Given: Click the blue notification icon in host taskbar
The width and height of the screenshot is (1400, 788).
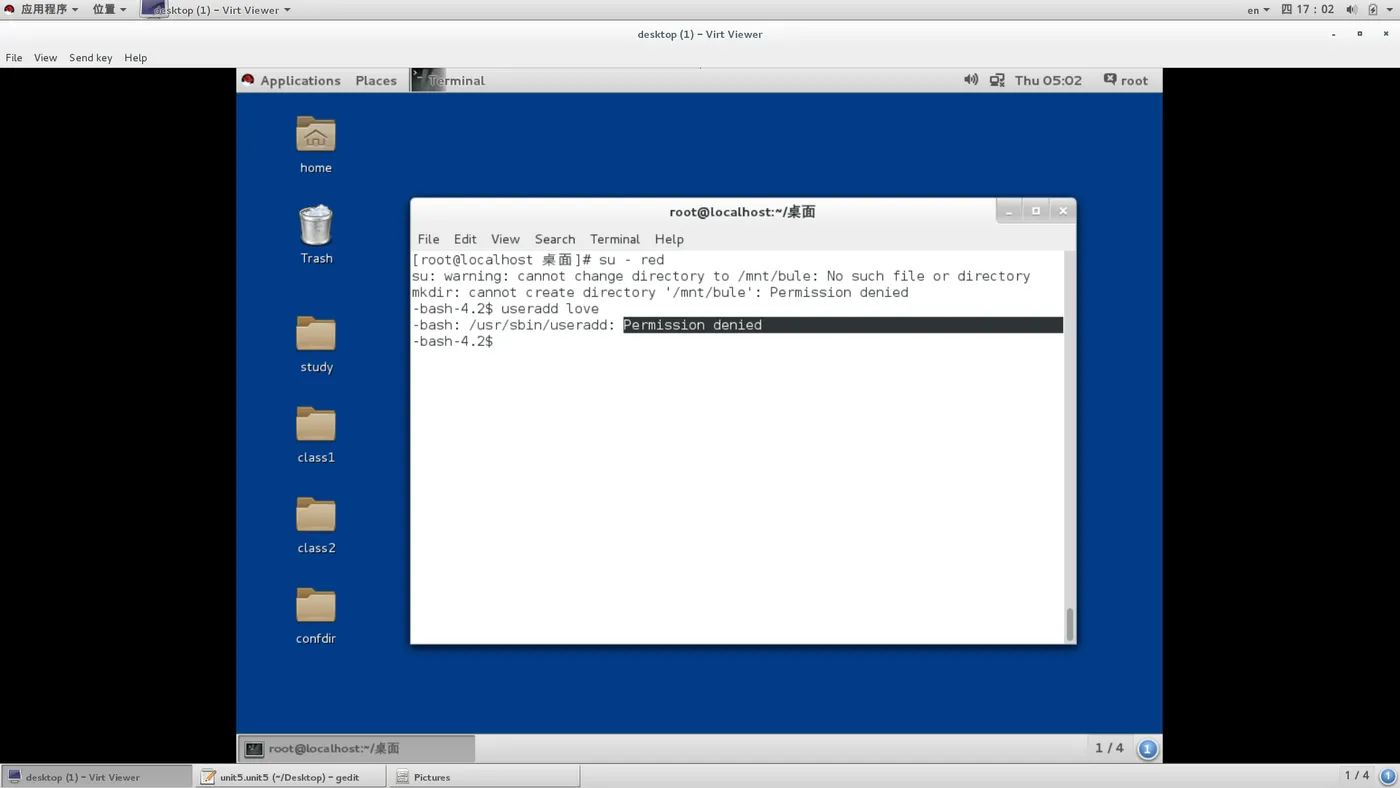Looking at the screenshot, I should click(1387, 776).
